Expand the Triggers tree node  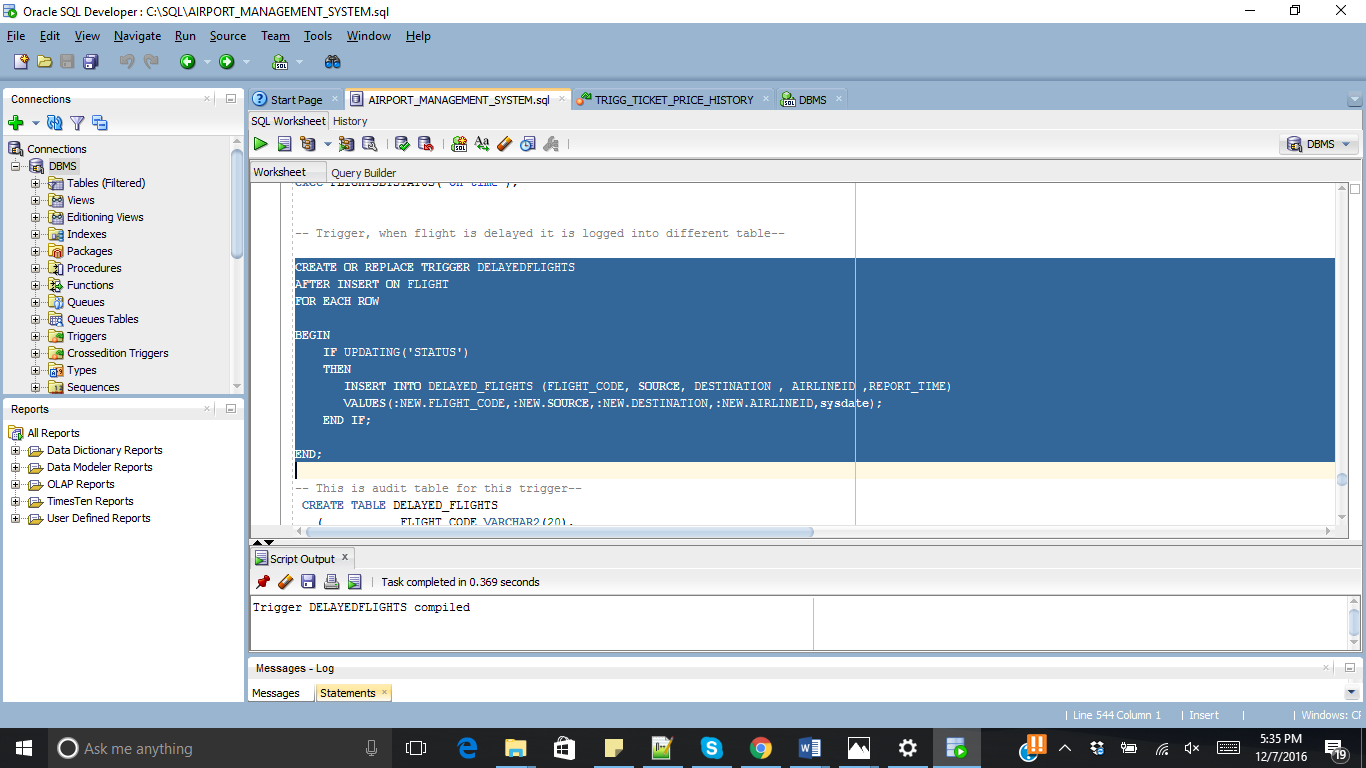(x=36, y=336)
